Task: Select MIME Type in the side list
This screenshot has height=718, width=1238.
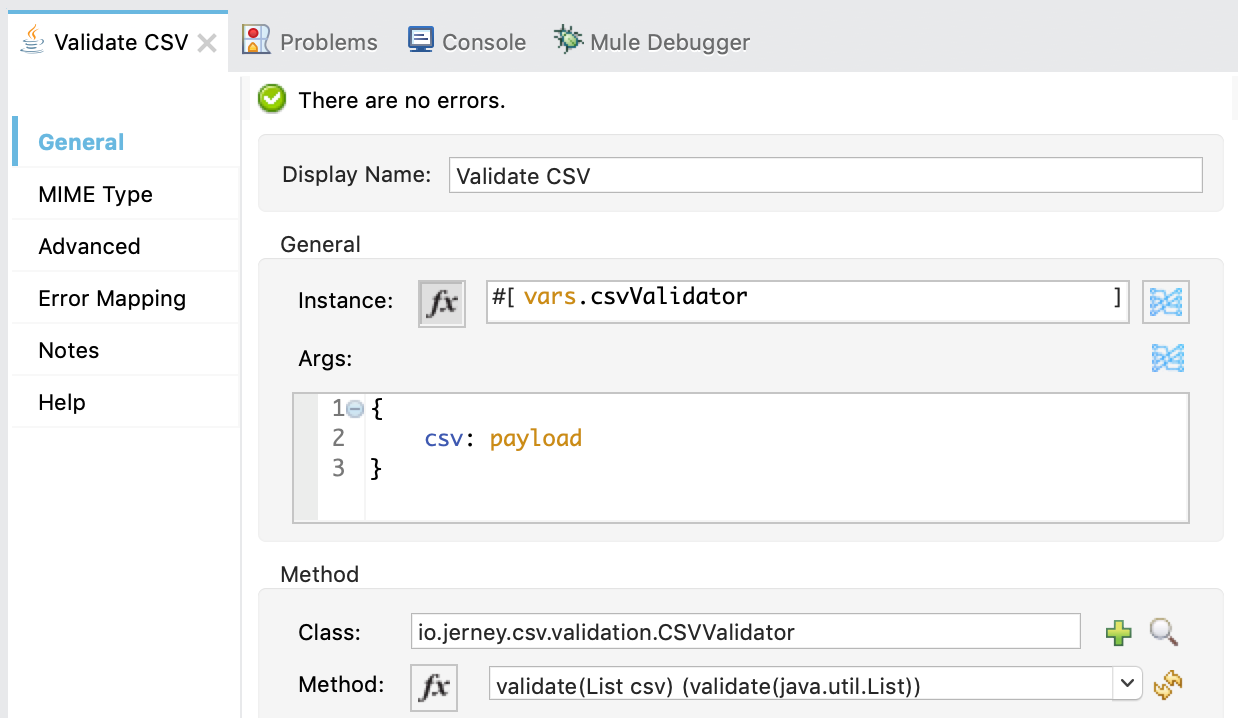Action: click(x=95, y=194)
